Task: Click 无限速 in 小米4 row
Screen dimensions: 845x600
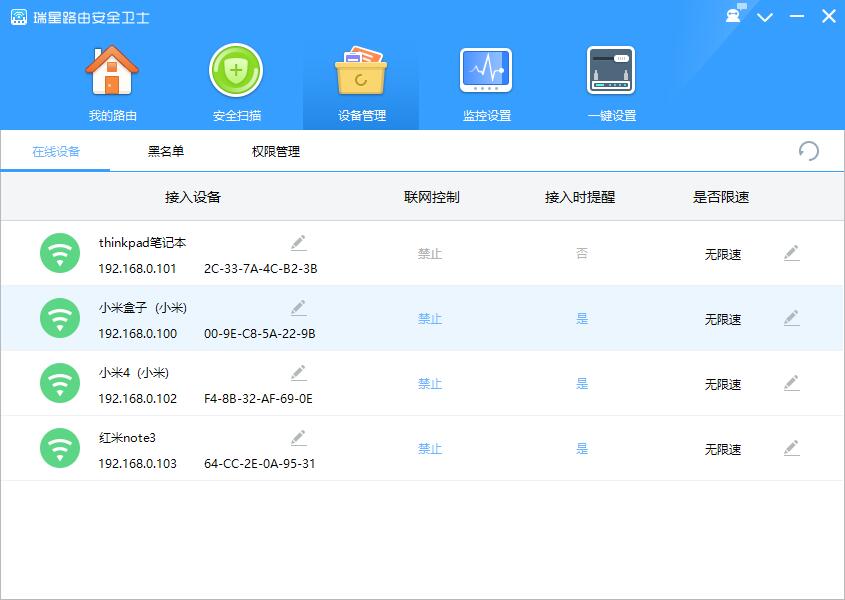Action: (x=723, y=384)
